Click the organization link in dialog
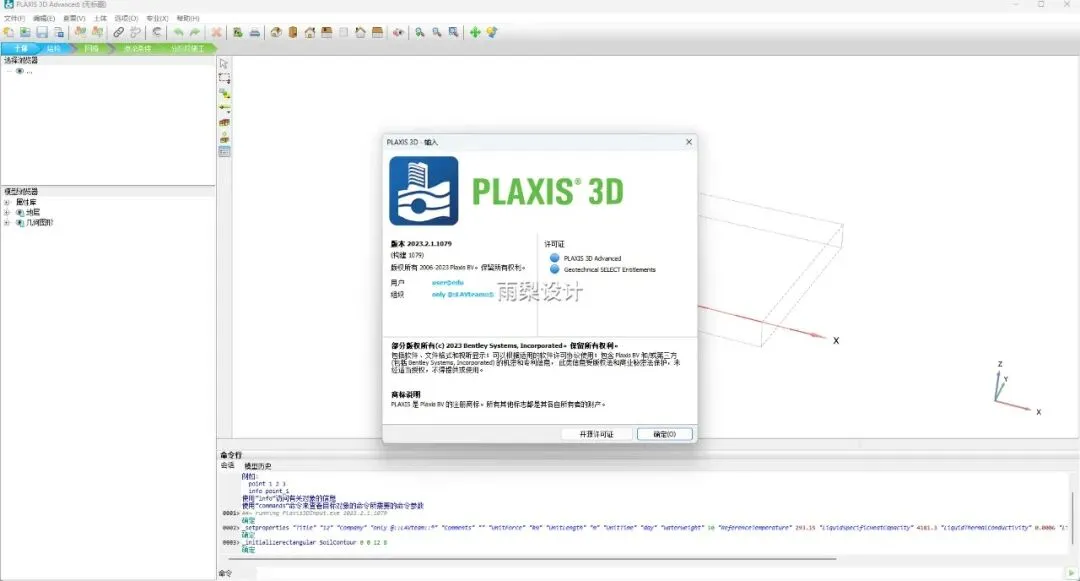 tap(463, 295)
